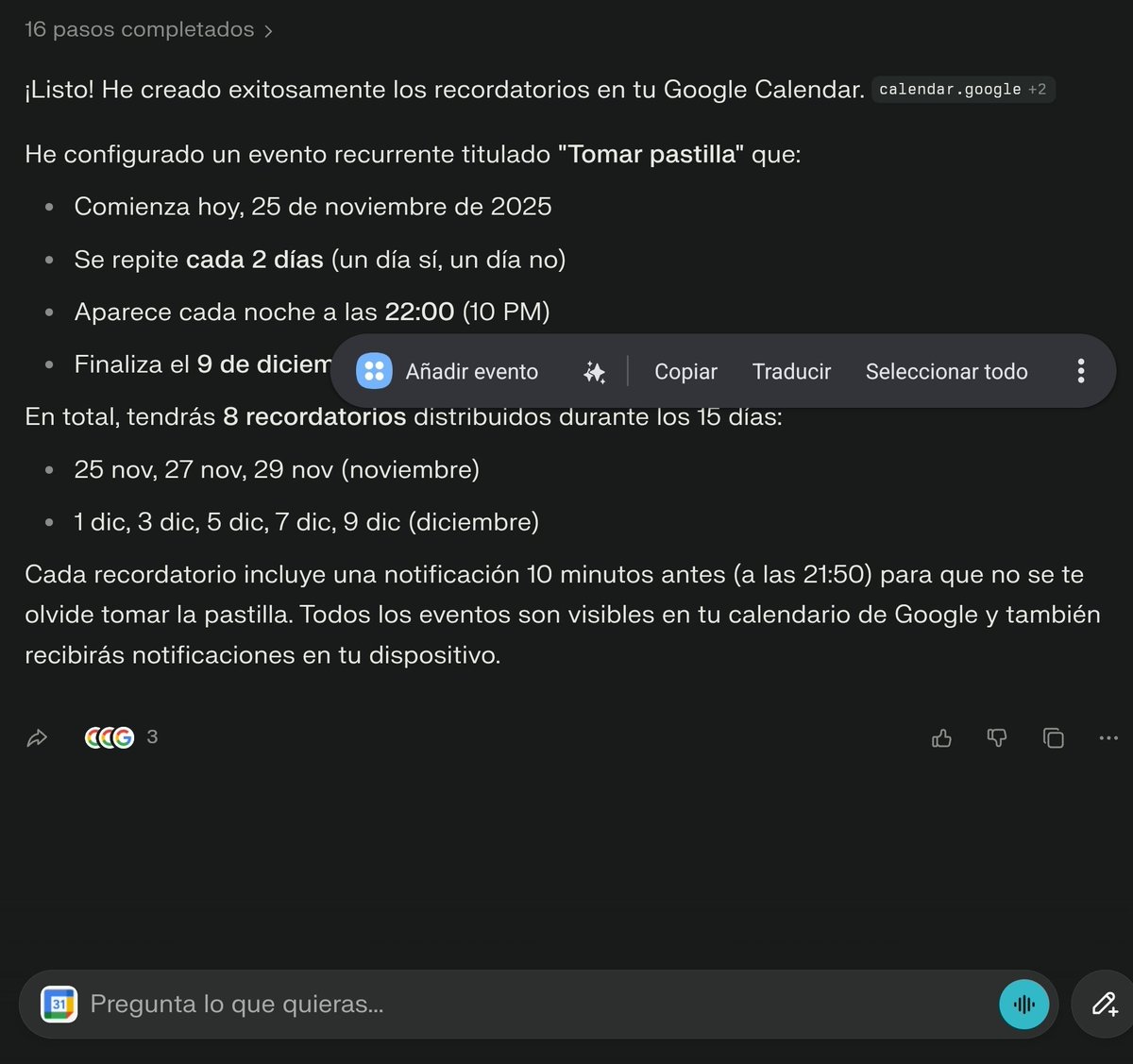Open more options ellipsis below the answer
This screenshot has width=1133, height=1064.
click(x=1108, y=738)
